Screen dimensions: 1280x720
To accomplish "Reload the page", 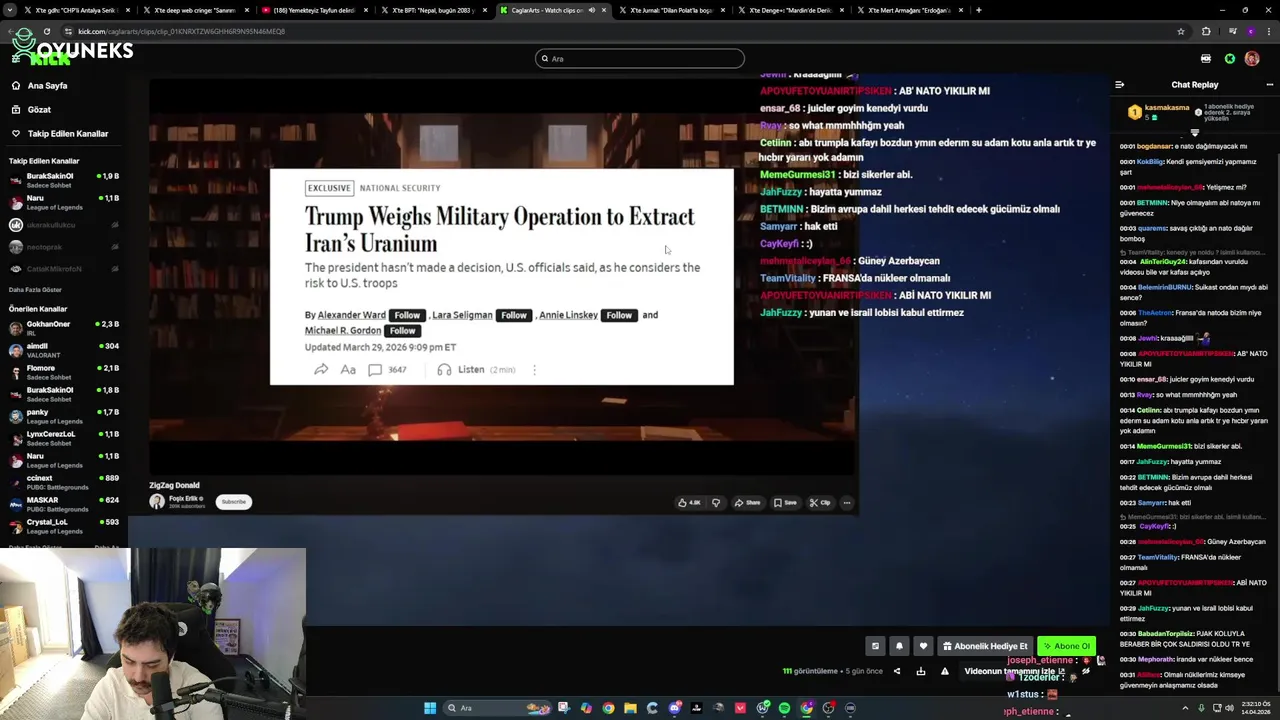I will point(46,31).
